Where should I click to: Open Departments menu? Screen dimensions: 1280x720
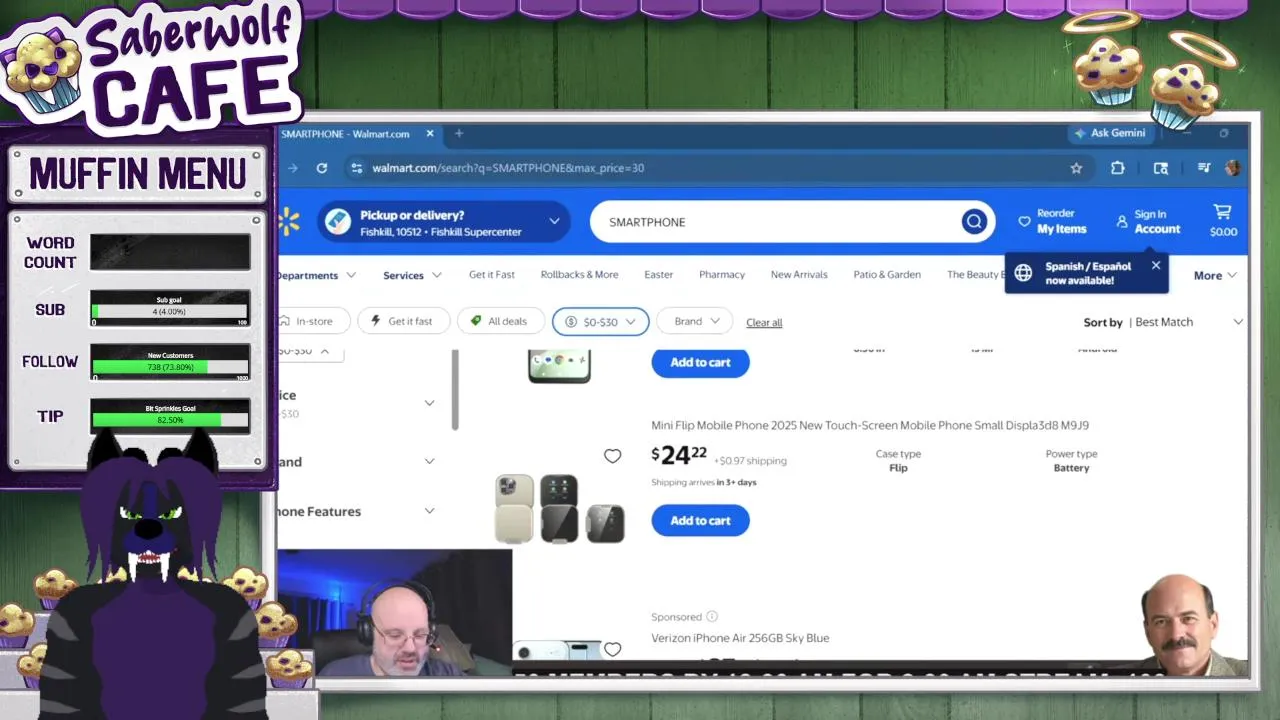(x=315, y=275)
